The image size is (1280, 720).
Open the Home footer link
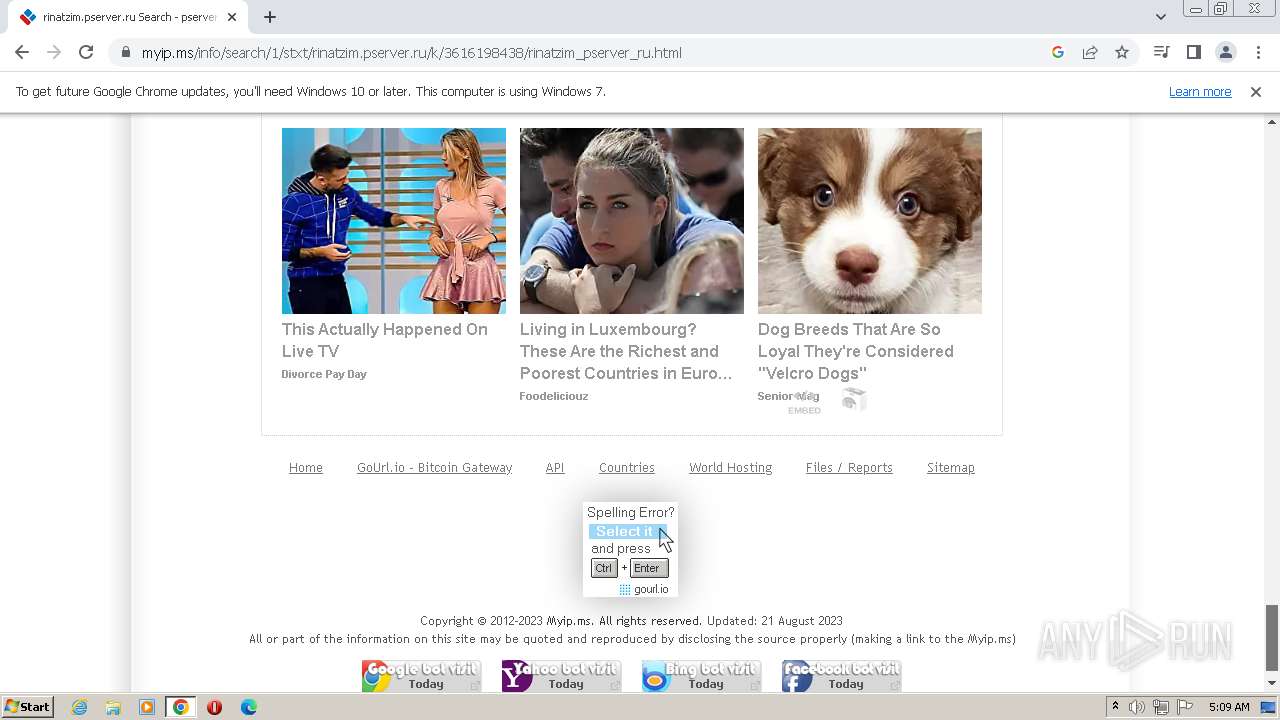pos(306,468)
